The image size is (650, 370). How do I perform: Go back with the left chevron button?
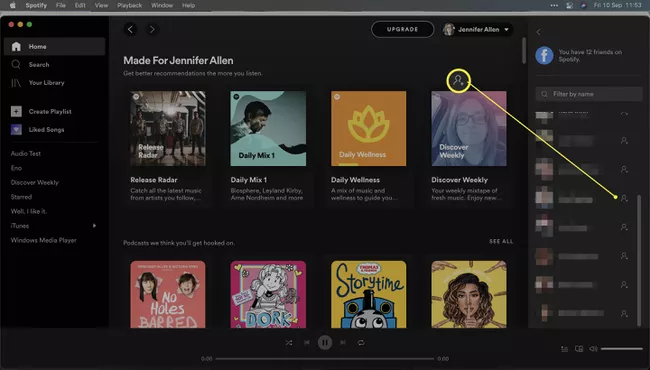(131, 29)
